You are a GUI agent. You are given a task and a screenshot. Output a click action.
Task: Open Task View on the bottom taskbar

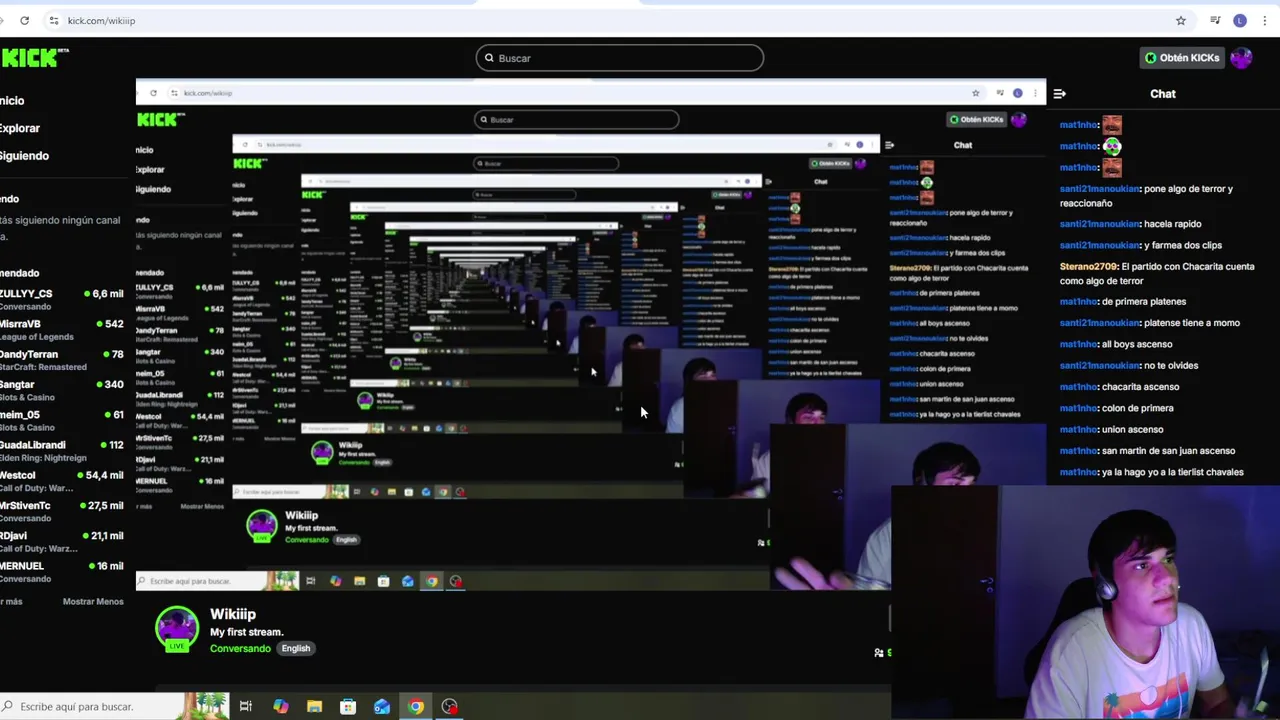246,707
